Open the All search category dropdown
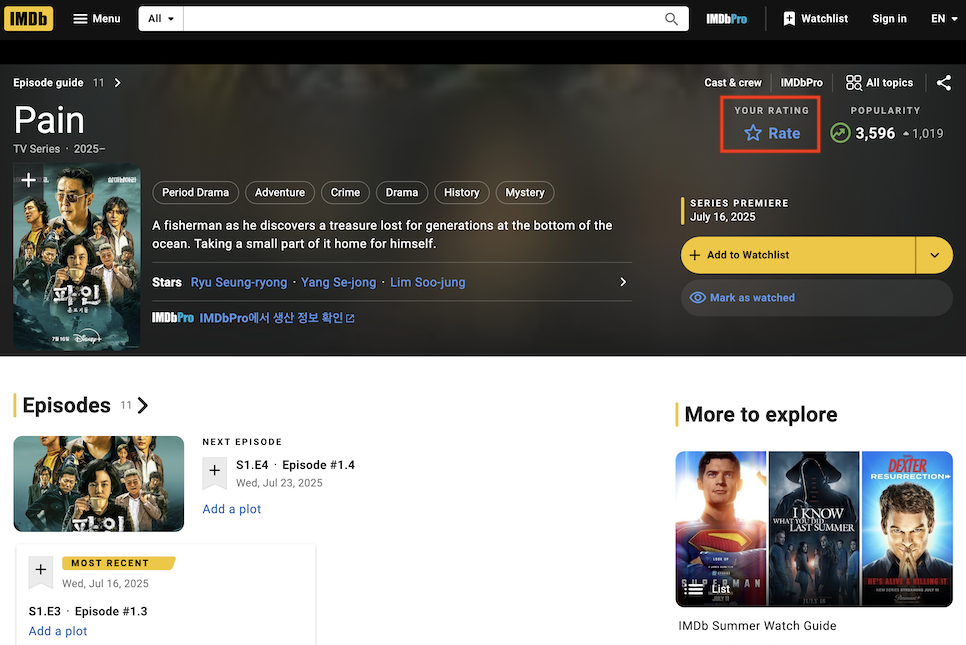Screen dimensions: 966x645 click(x=161, y=18)
